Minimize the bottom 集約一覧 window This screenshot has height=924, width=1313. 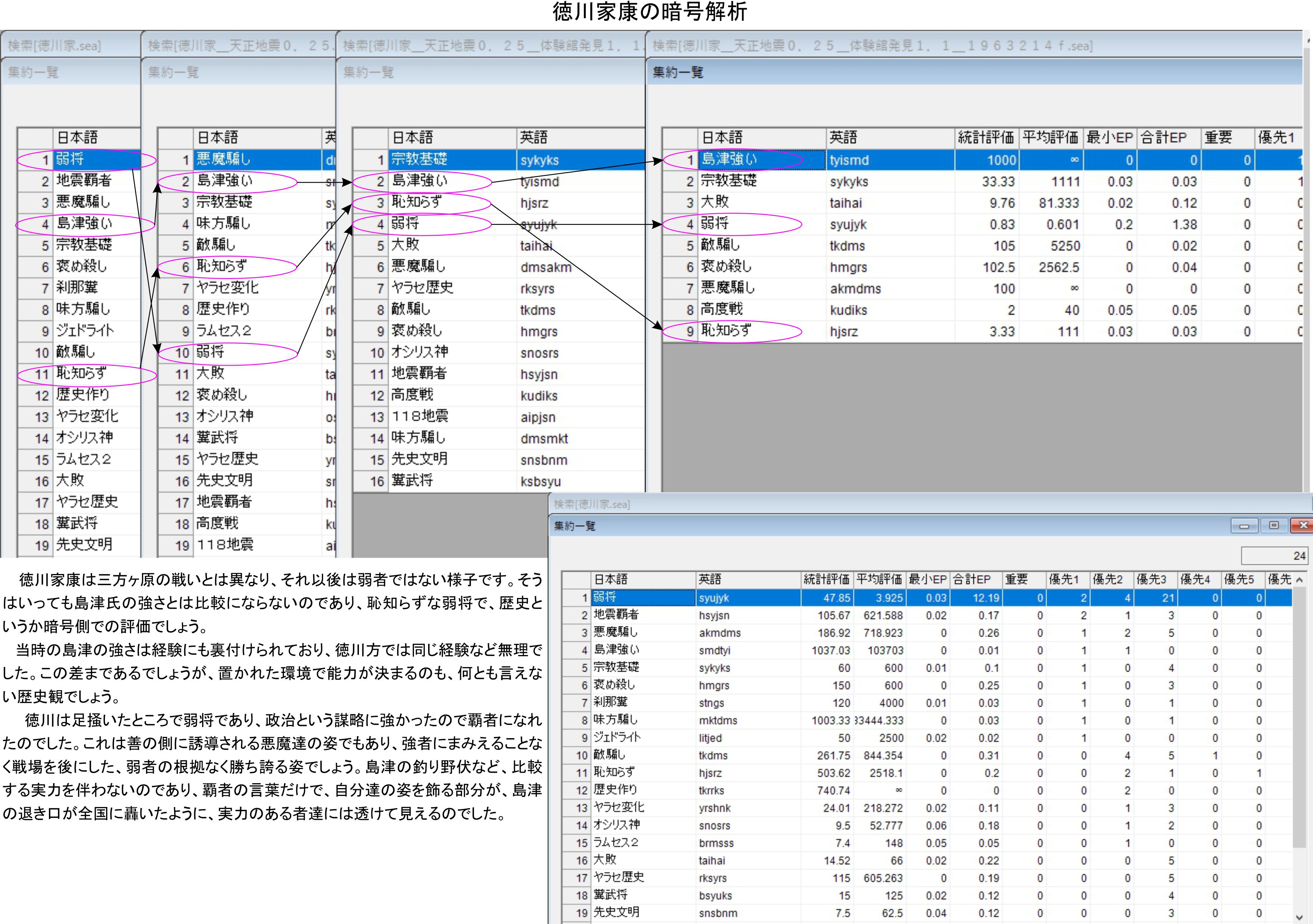1244,525
